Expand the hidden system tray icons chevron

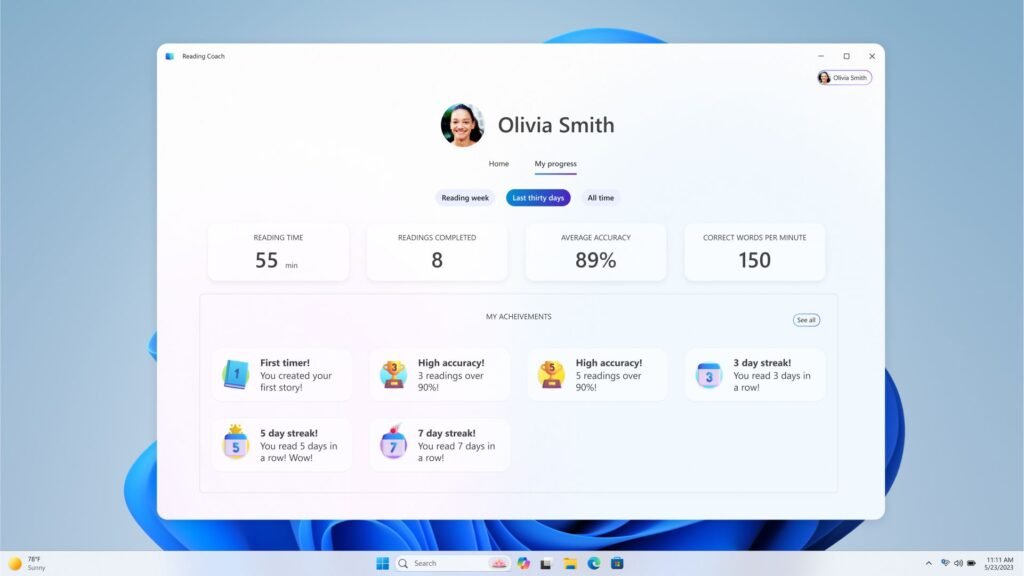point(928,563)
